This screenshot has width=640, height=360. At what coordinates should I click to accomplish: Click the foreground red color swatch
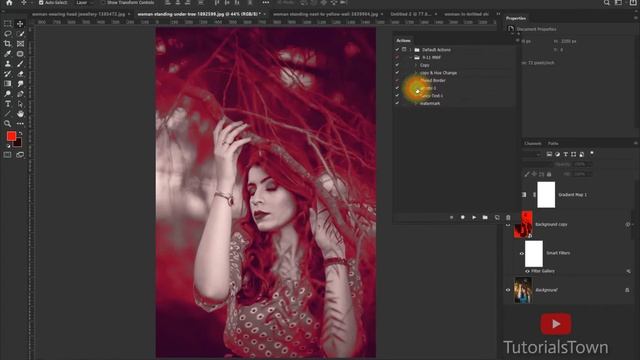[11, 136]
